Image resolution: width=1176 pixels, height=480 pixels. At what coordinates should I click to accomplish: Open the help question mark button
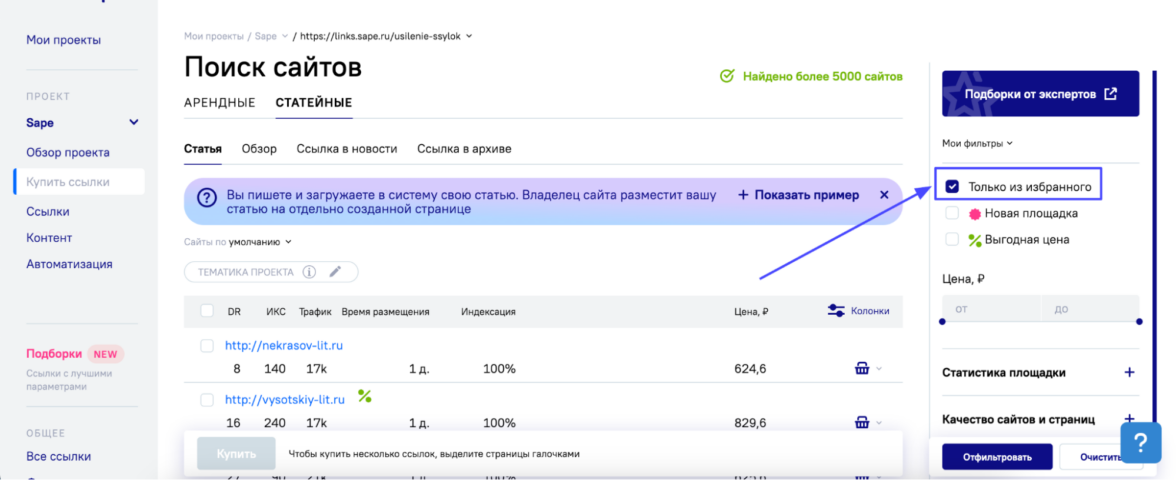(x=1140, y=442)
